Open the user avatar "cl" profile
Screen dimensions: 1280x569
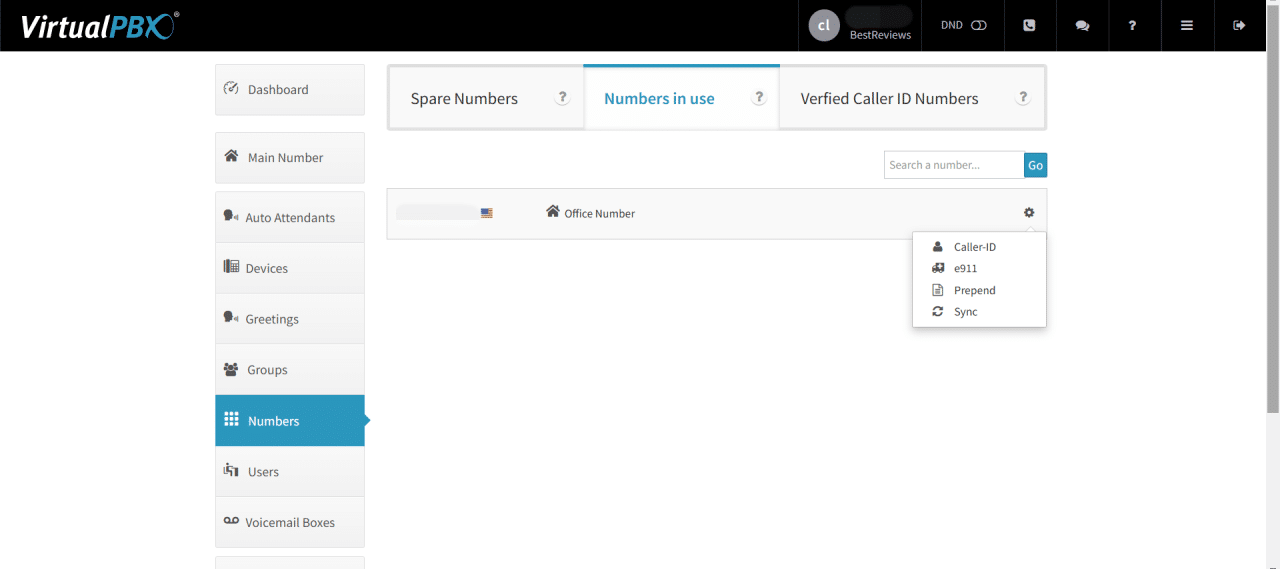click(824, 26)
